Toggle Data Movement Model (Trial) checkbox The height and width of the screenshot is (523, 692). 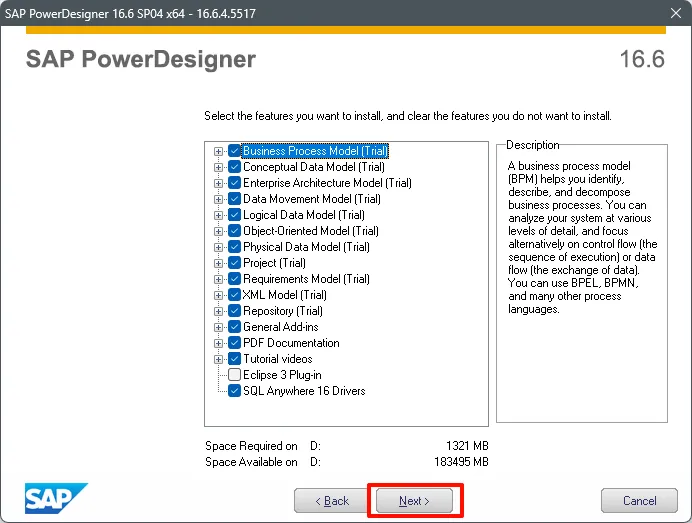[x=234, y=199]
